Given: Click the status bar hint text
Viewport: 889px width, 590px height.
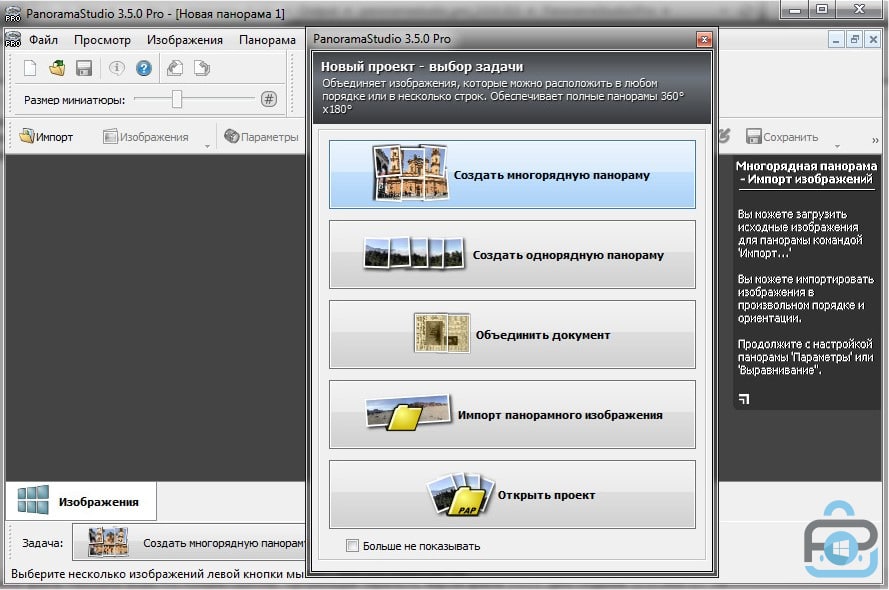Looking at the screenshot, I should point(158,574).
